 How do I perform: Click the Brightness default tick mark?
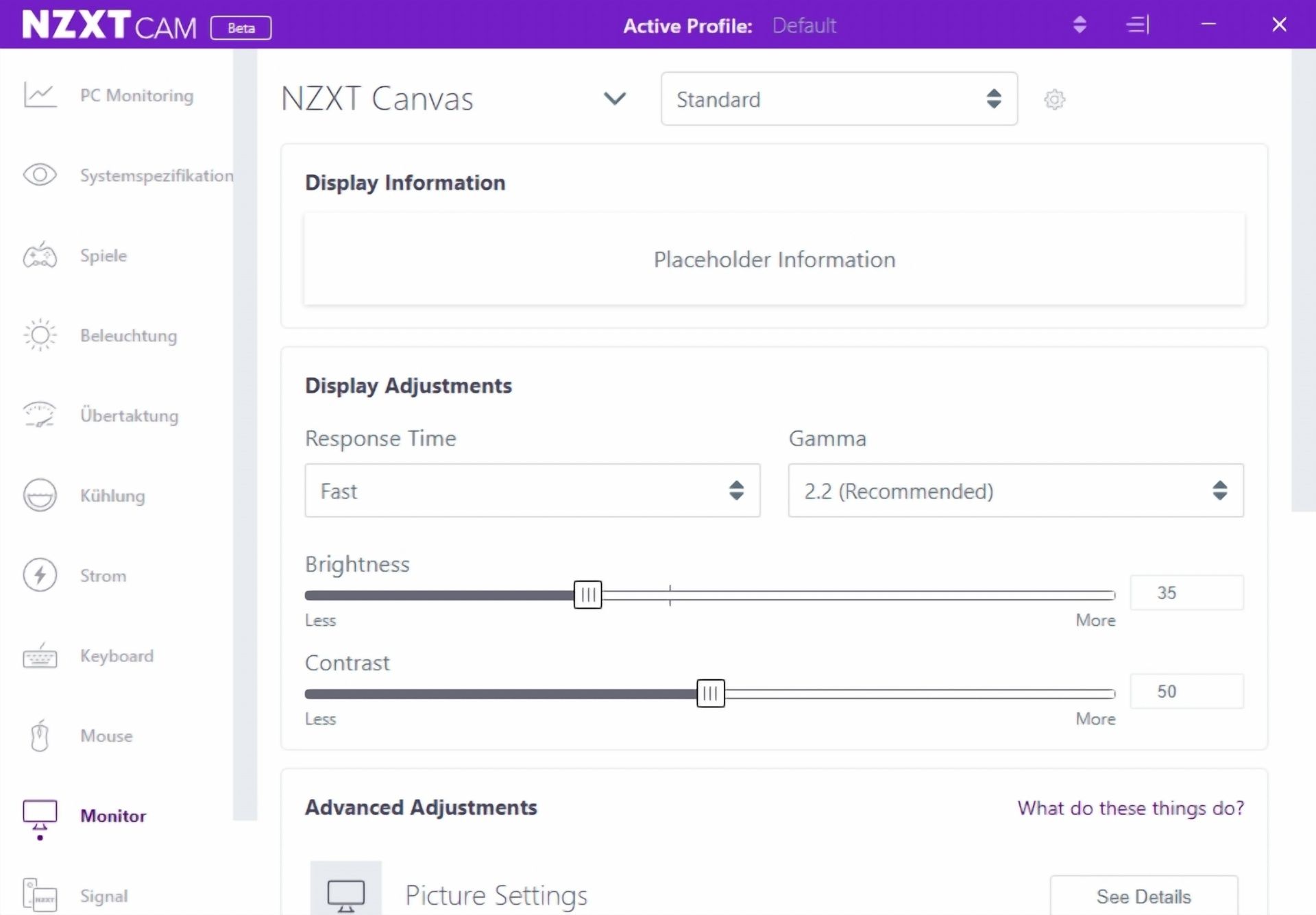tap(670, 594)
